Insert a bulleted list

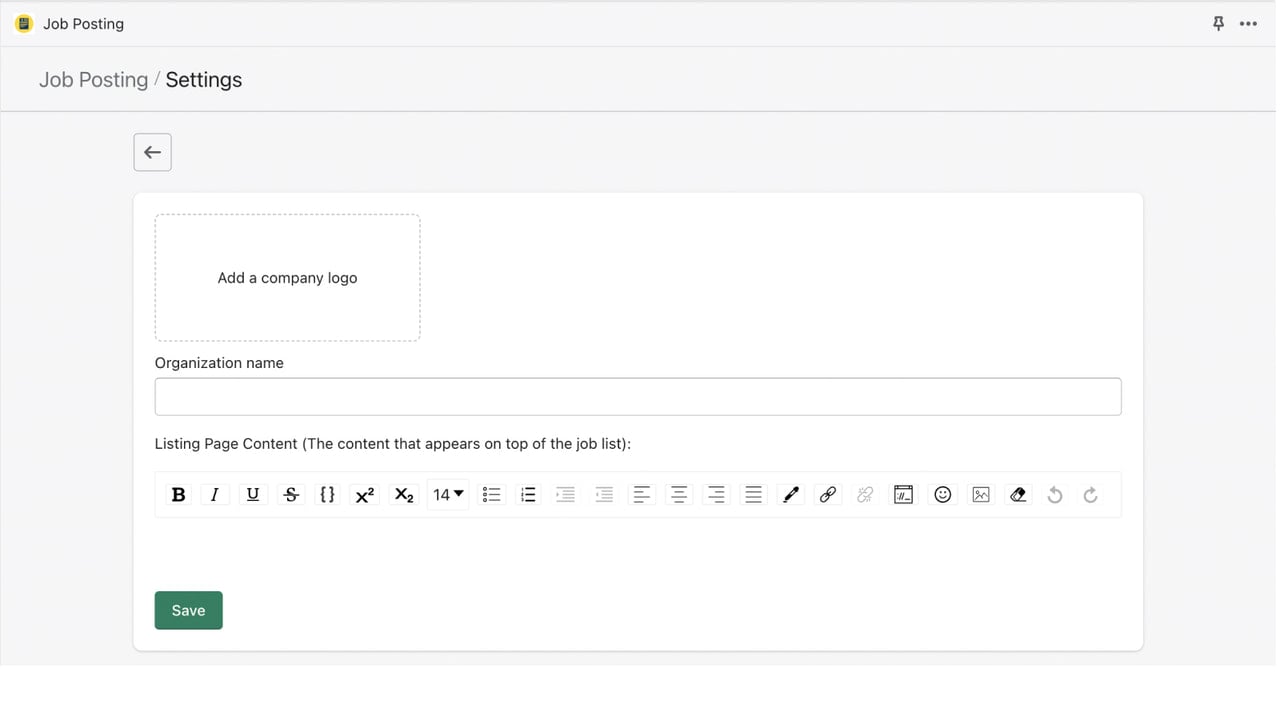(491, 494)
